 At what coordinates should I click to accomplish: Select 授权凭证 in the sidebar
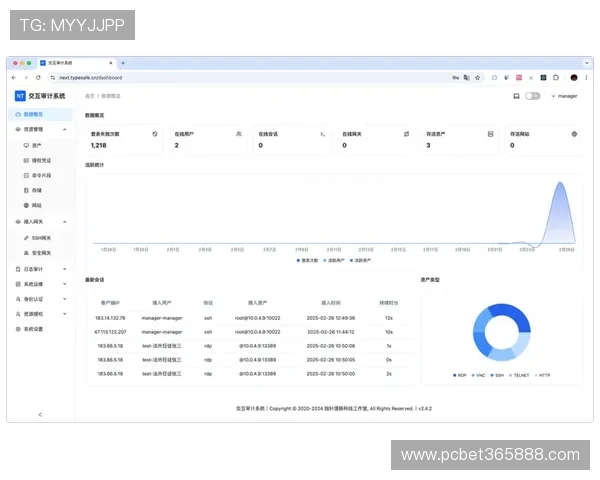[x=41, y=159]
